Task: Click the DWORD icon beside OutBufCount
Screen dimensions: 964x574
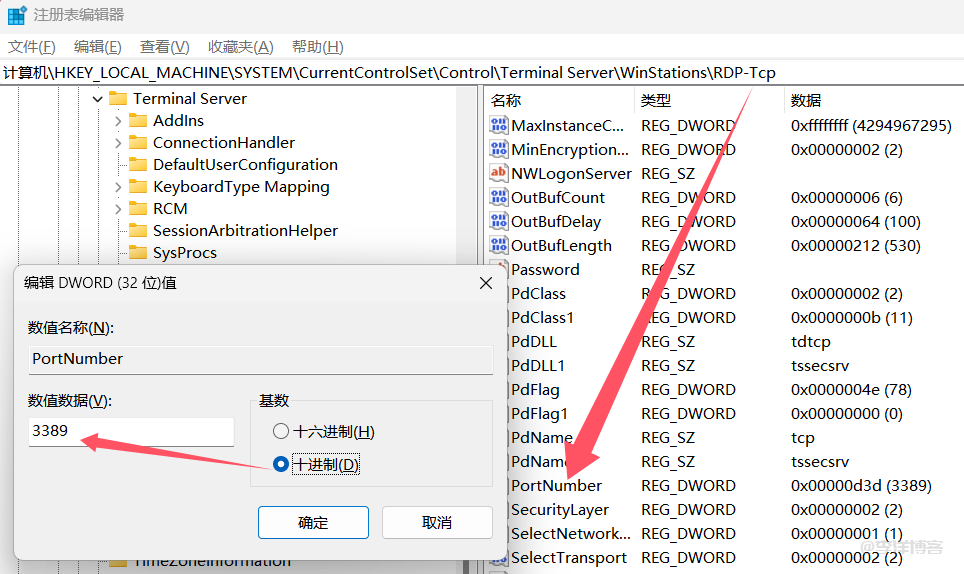Action: pyautogui.click(x=498, y=198)
